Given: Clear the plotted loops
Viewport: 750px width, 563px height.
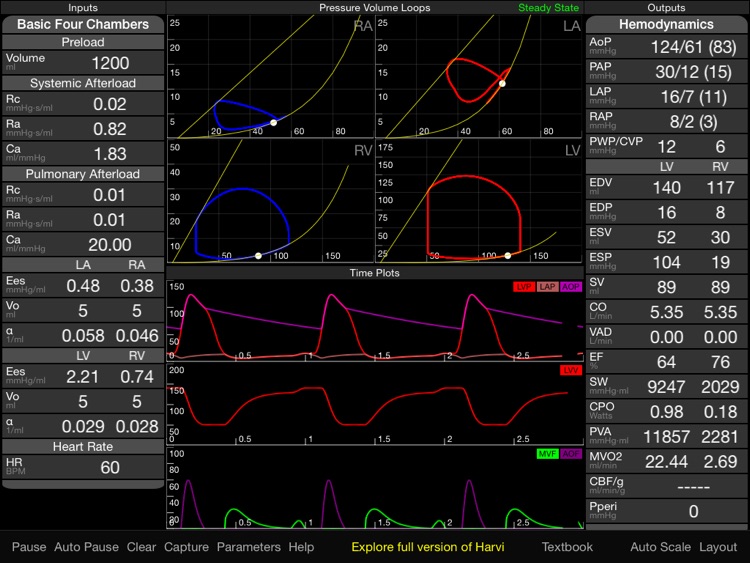Looking at the screenshot, I should pyautogui.click(x=141, y=547).
